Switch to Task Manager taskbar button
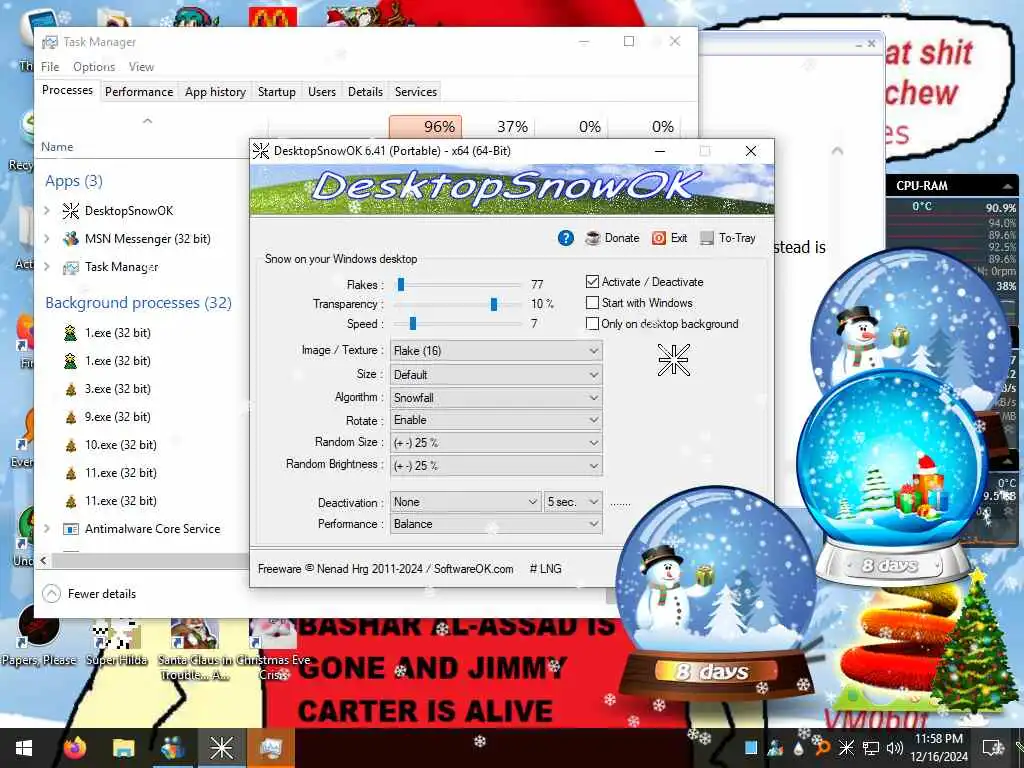 270,748
